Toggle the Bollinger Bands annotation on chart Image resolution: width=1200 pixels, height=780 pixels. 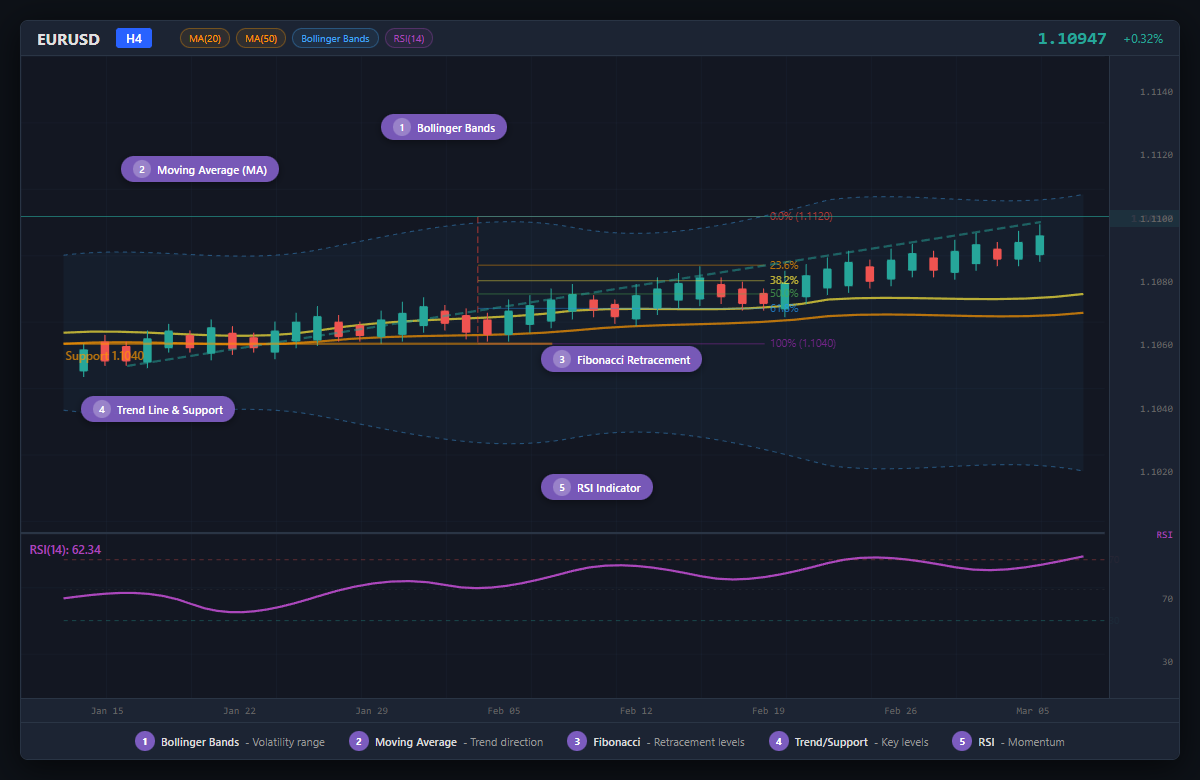(x=443, y=127)
